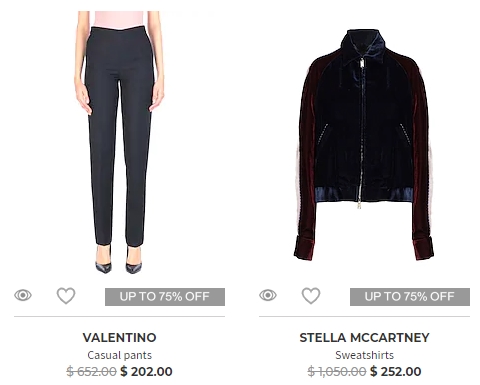480x385 pixels.
Task: Click the Valentino black pants product photo
Action: [119, 143]
